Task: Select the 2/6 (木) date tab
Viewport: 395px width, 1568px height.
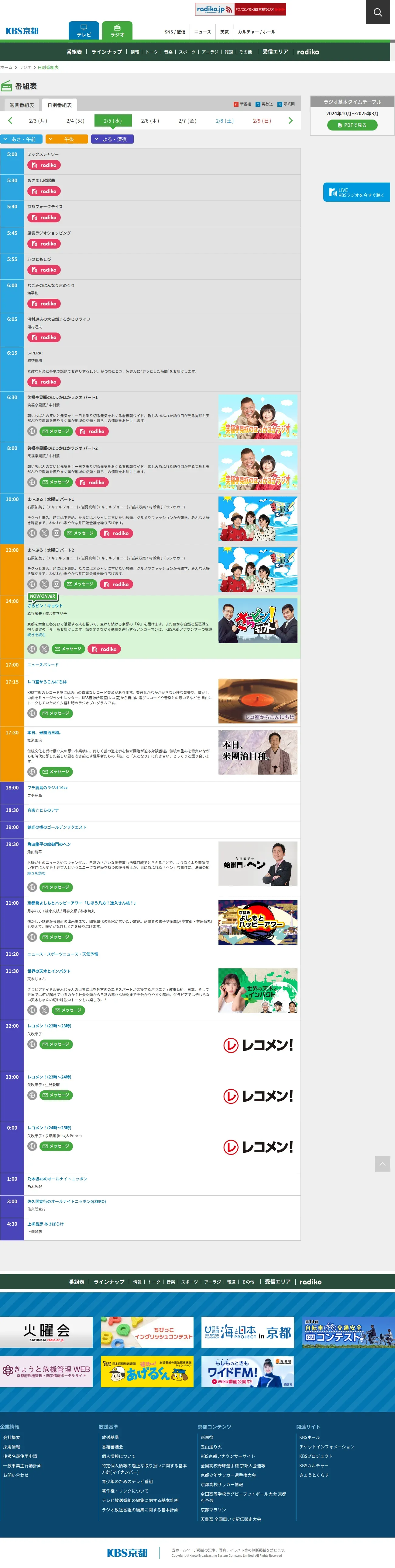Action: (x=150, y=121)
